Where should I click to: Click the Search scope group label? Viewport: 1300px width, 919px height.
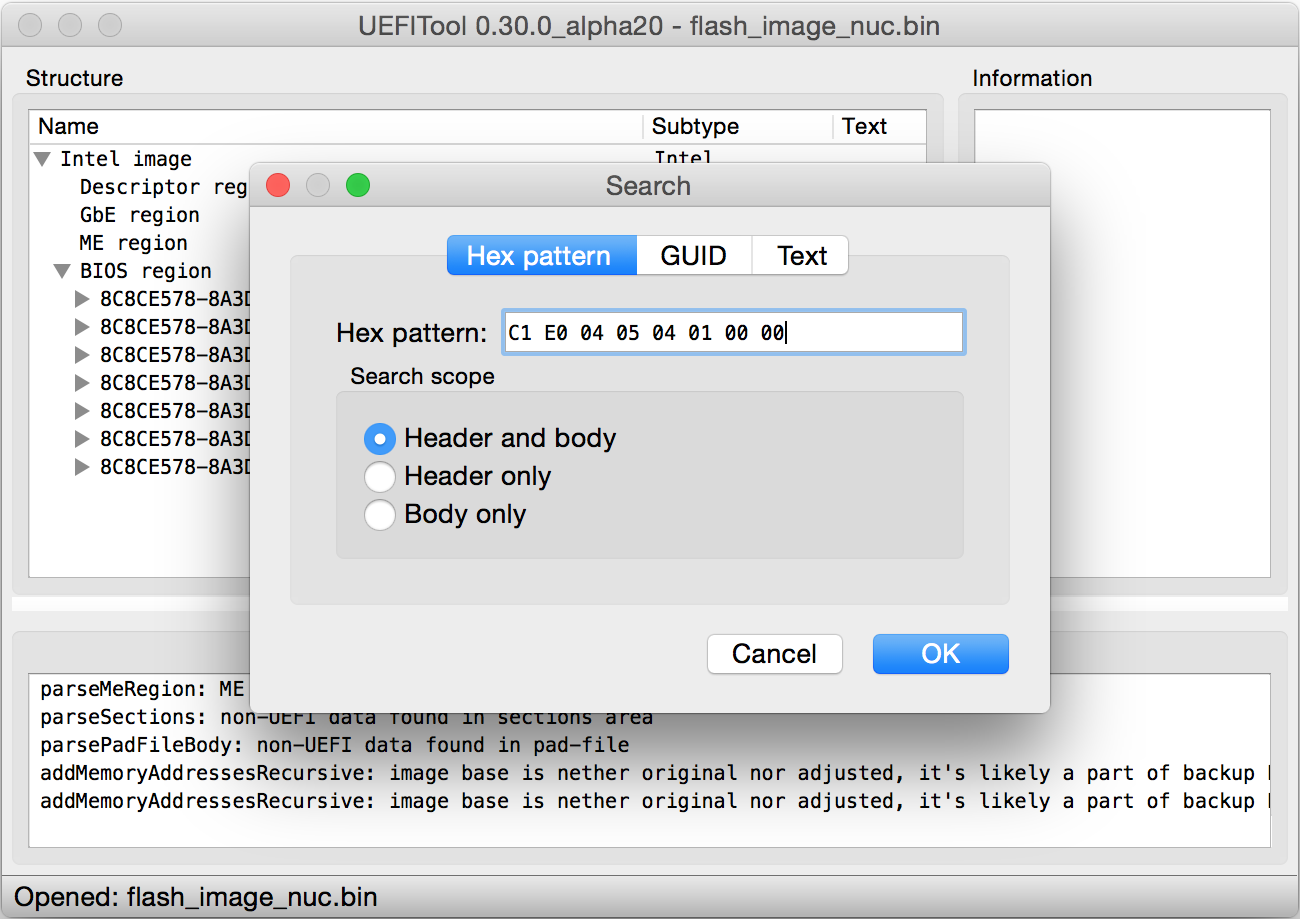[x=422, y=377]
